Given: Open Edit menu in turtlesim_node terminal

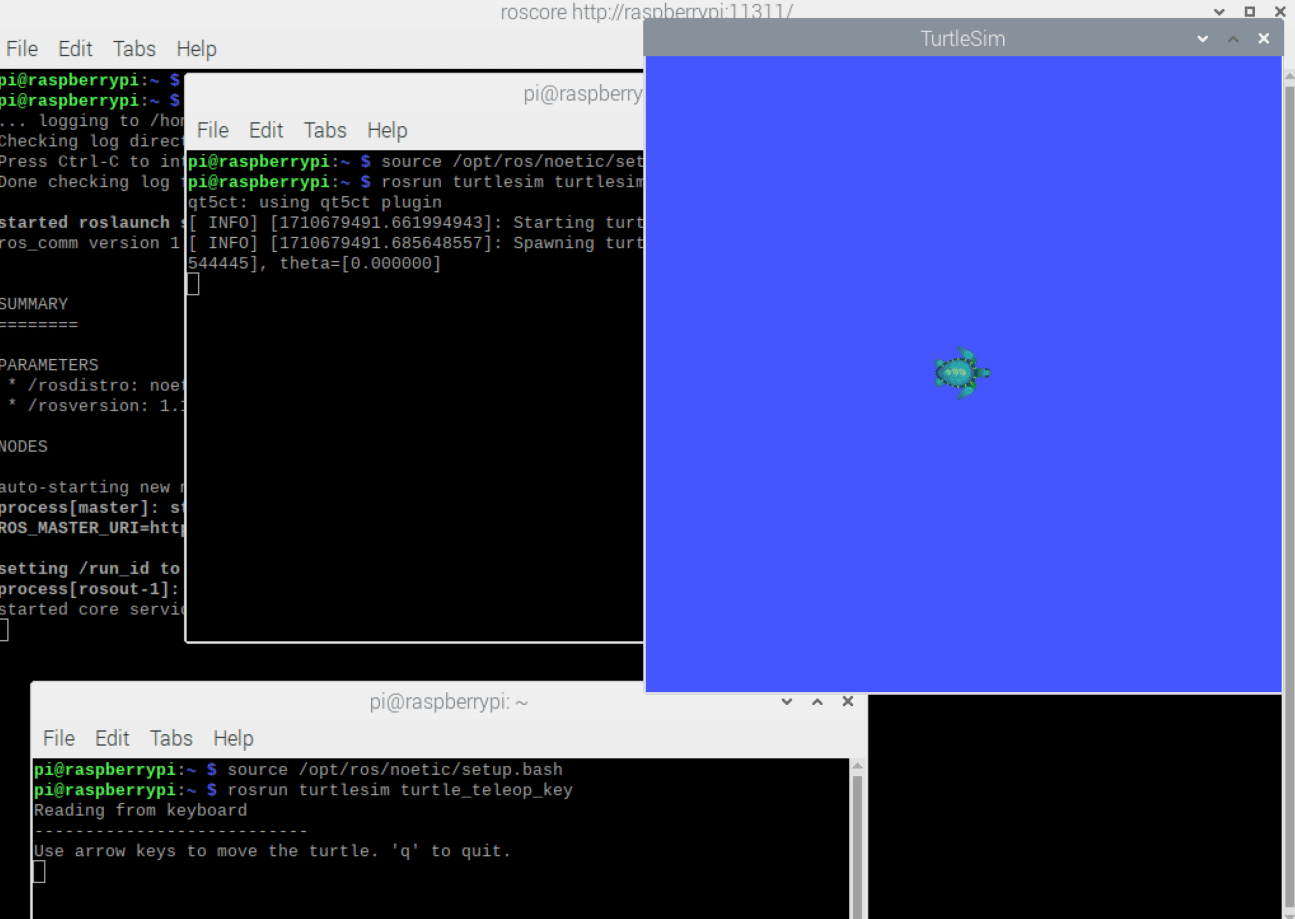Looking at the screenshot, I should (266, 131).
